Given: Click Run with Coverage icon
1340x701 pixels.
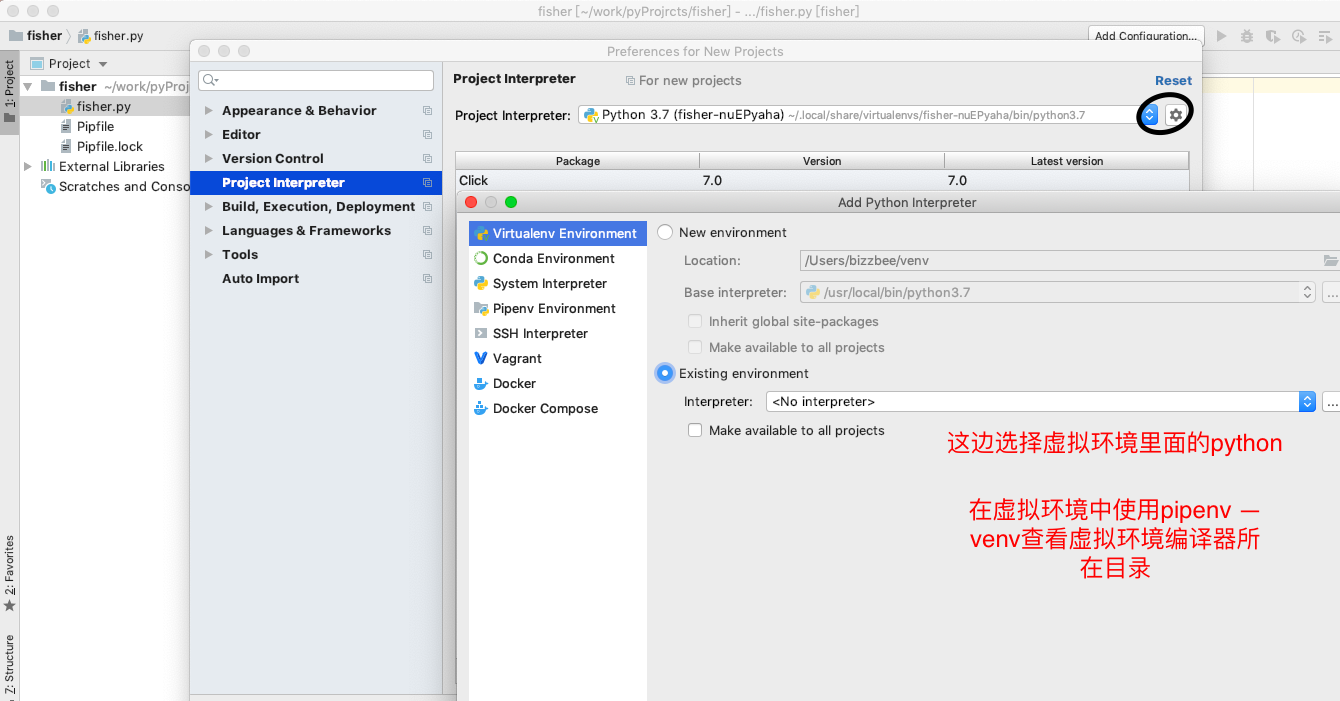Looking at the screenshot, I should pyautogui.click(x=1273, y=36).
